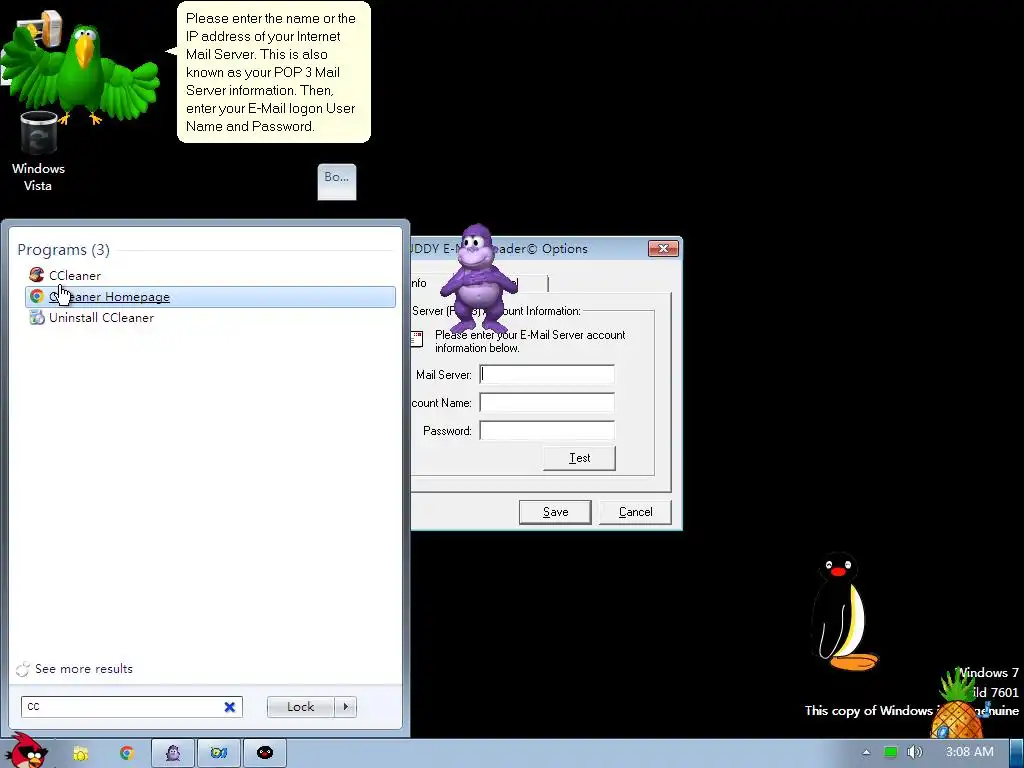Select the blue-yellow app taskbar button
Image resolution: width=1024 pixels, height=768 pixels.
(x=219, y=754)
